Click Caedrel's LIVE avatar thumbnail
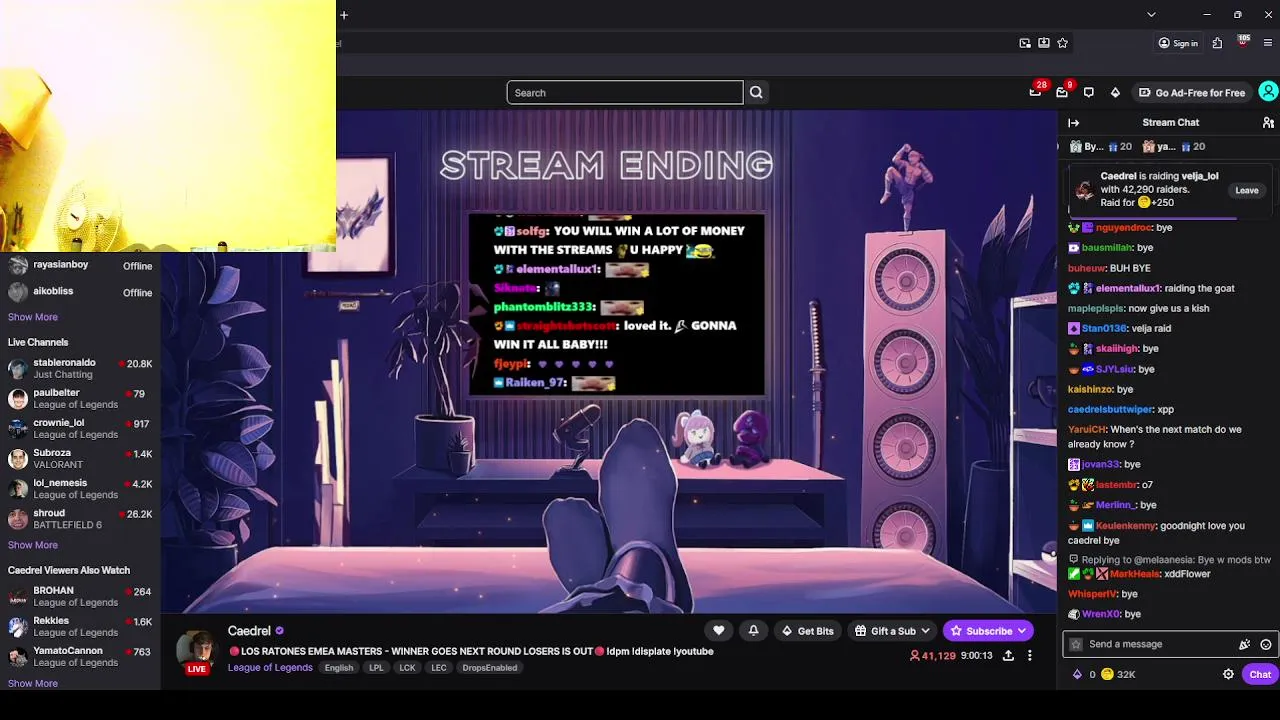The width and height of the screenshot is (1280, 720). [x=198, y=653]
